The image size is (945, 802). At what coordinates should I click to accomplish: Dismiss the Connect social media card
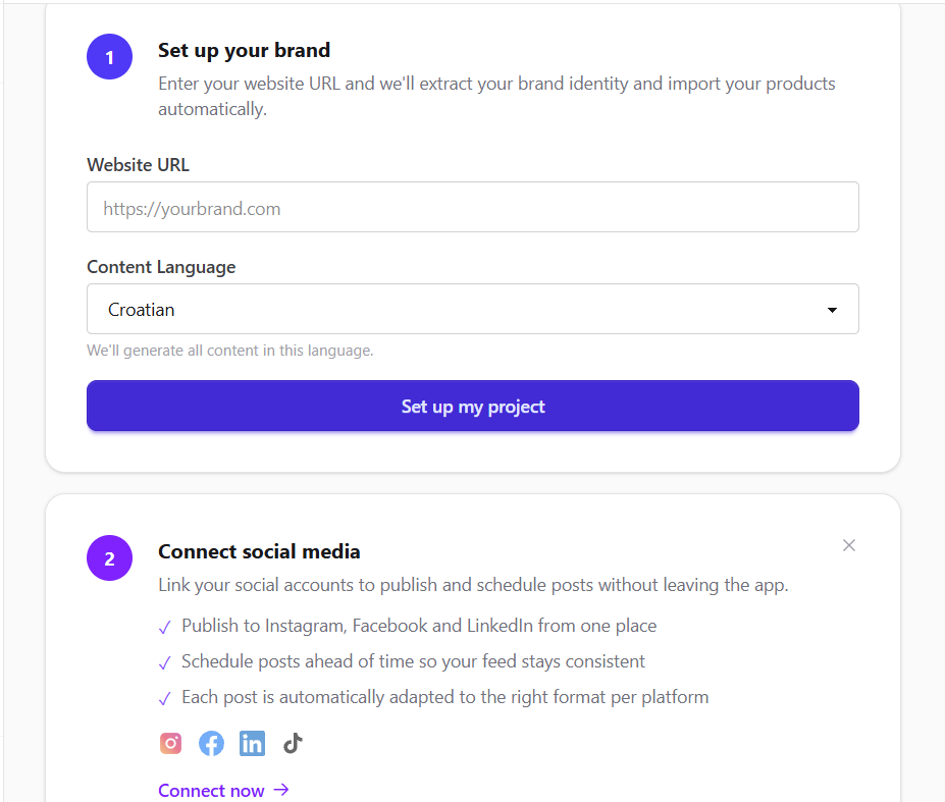point(849,545)
